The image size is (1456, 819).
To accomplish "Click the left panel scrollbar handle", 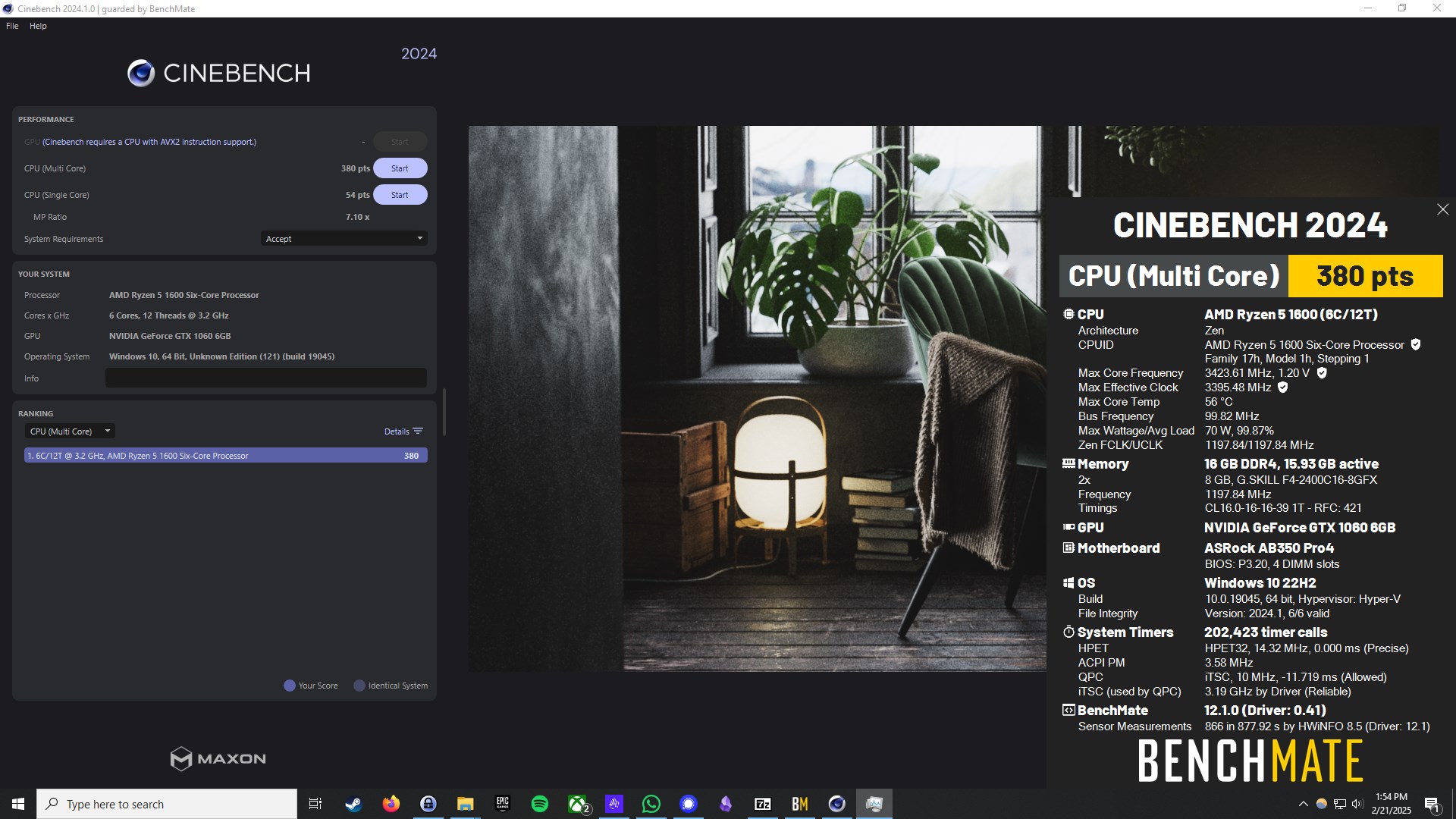I will [x=444, y=413].
